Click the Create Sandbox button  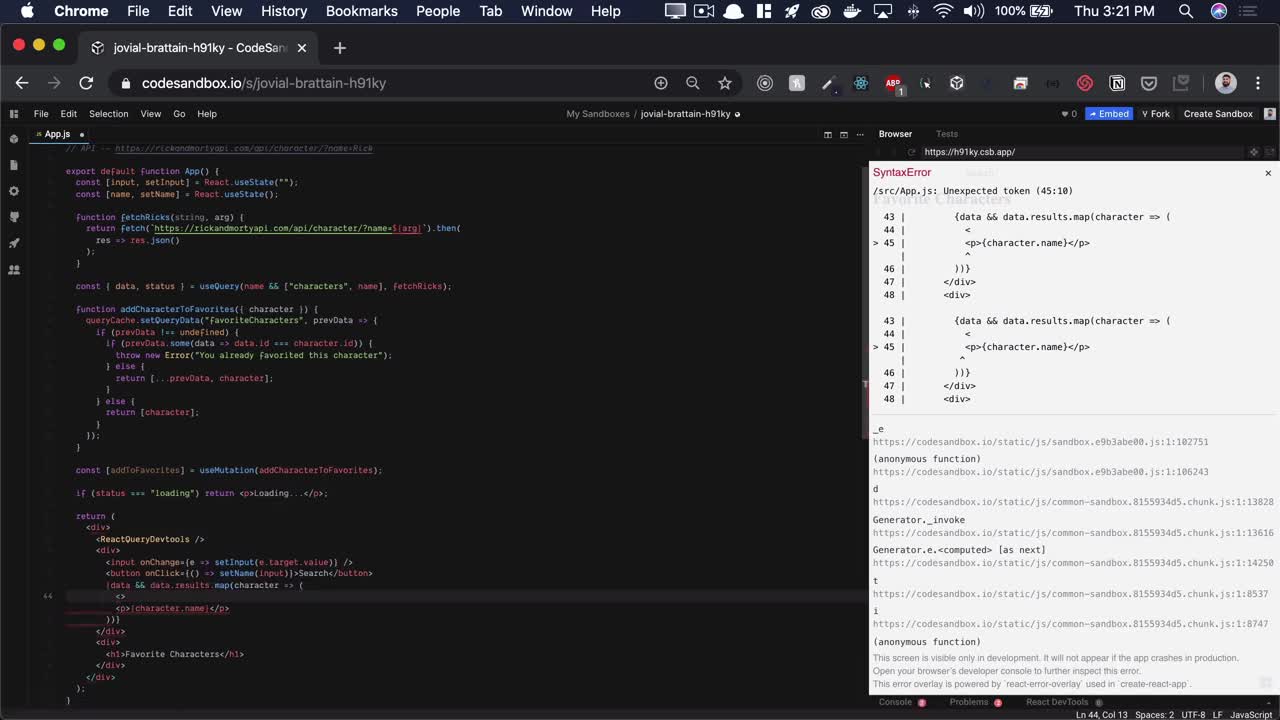(1218, 113)
